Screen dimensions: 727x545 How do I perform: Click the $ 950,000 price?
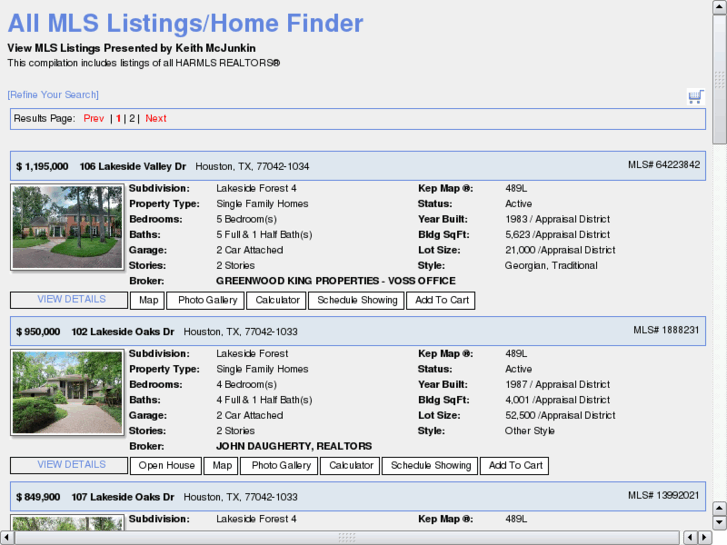tap(38, 332)
